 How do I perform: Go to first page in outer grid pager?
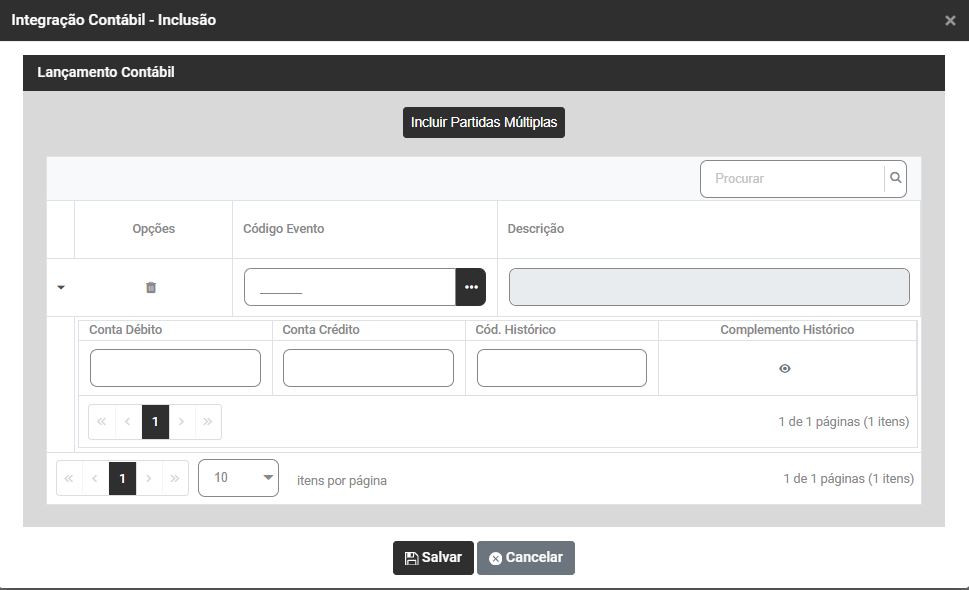point(69,479)
